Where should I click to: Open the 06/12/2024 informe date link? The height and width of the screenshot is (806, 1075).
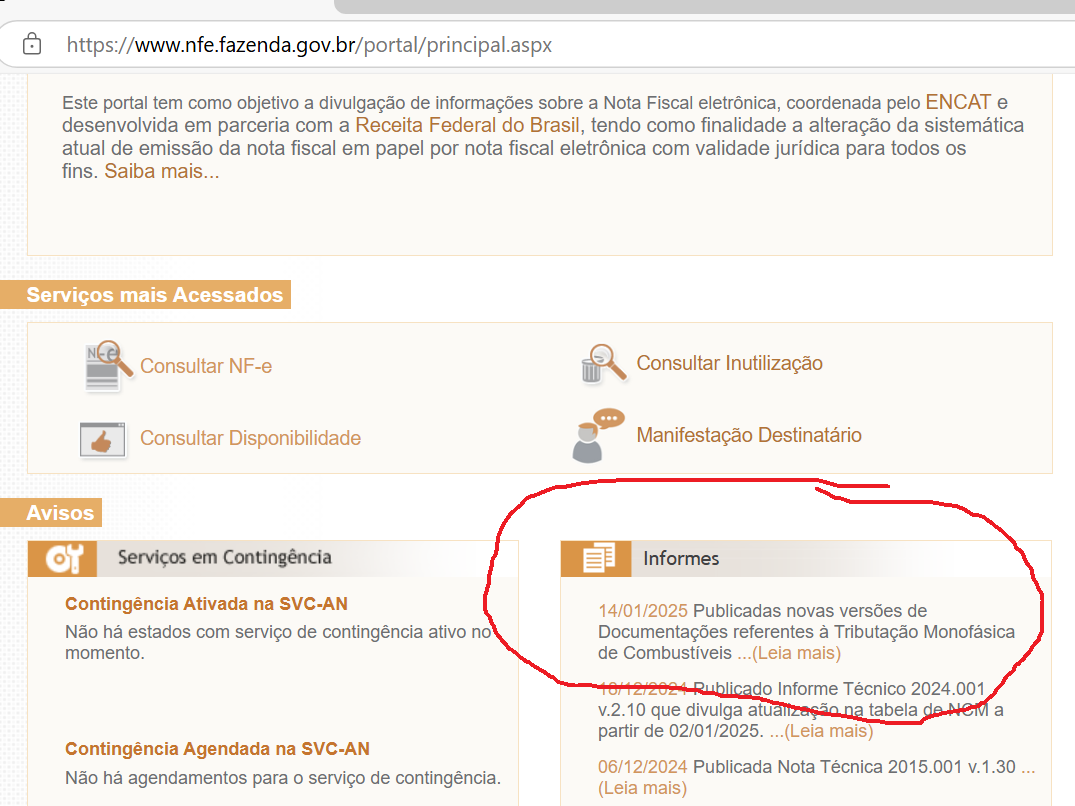pos(642,767)
